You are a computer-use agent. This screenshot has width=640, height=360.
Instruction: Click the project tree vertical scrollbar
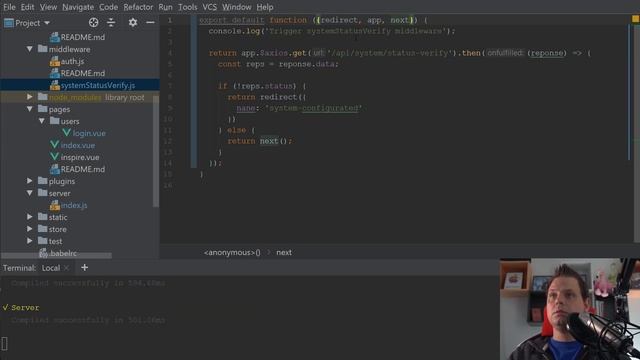[x=156, y=151]
